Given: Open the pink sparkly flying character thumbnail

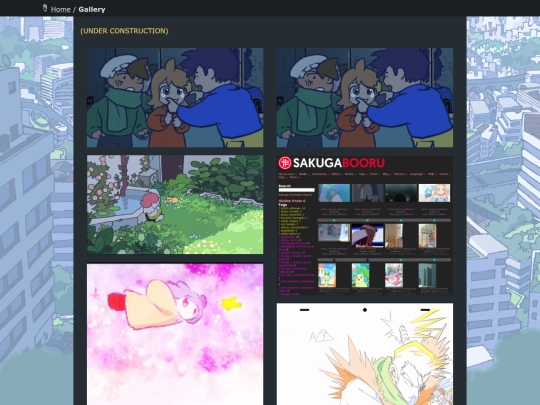Looking at the screenshot, I should pyautogui.click(x=175, y=334).
